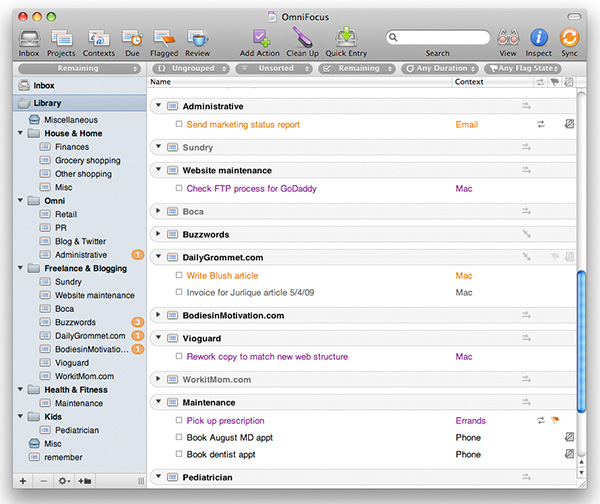
Task: Toggle the View bar glasses icon
Action: (x=508, y=38)
